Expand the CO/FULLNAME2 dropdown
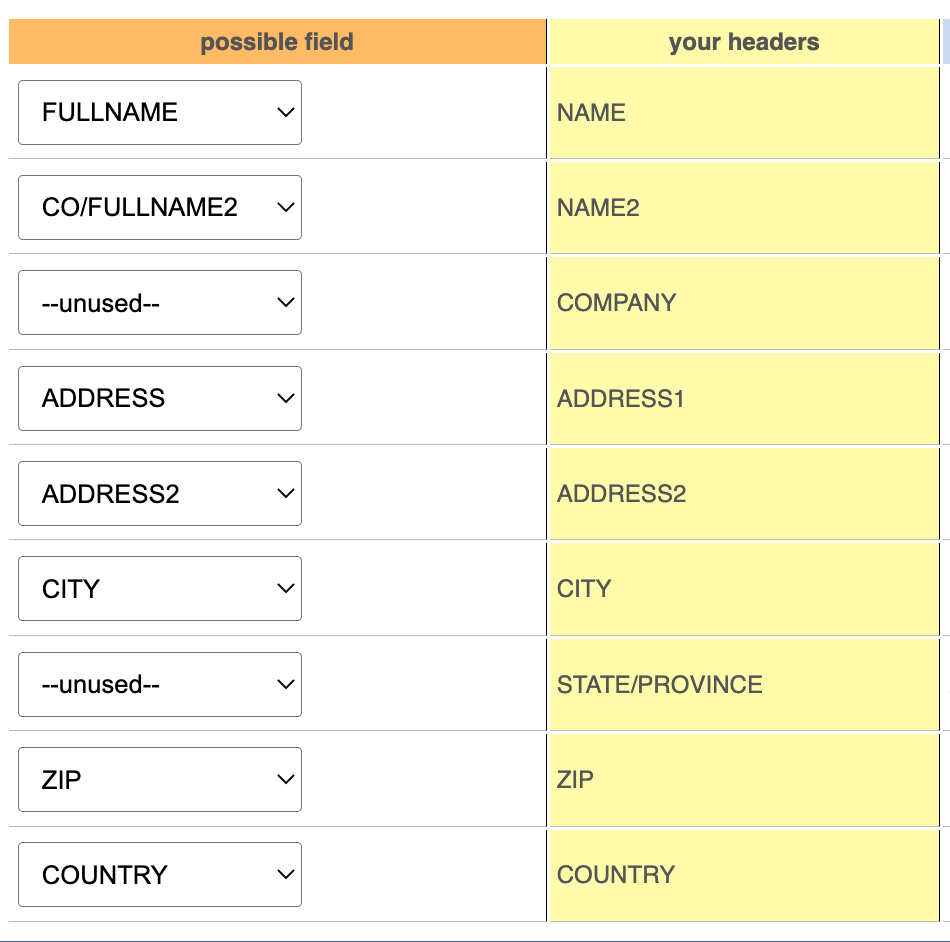Screen dimensions: 950x942 coord(160,207)
